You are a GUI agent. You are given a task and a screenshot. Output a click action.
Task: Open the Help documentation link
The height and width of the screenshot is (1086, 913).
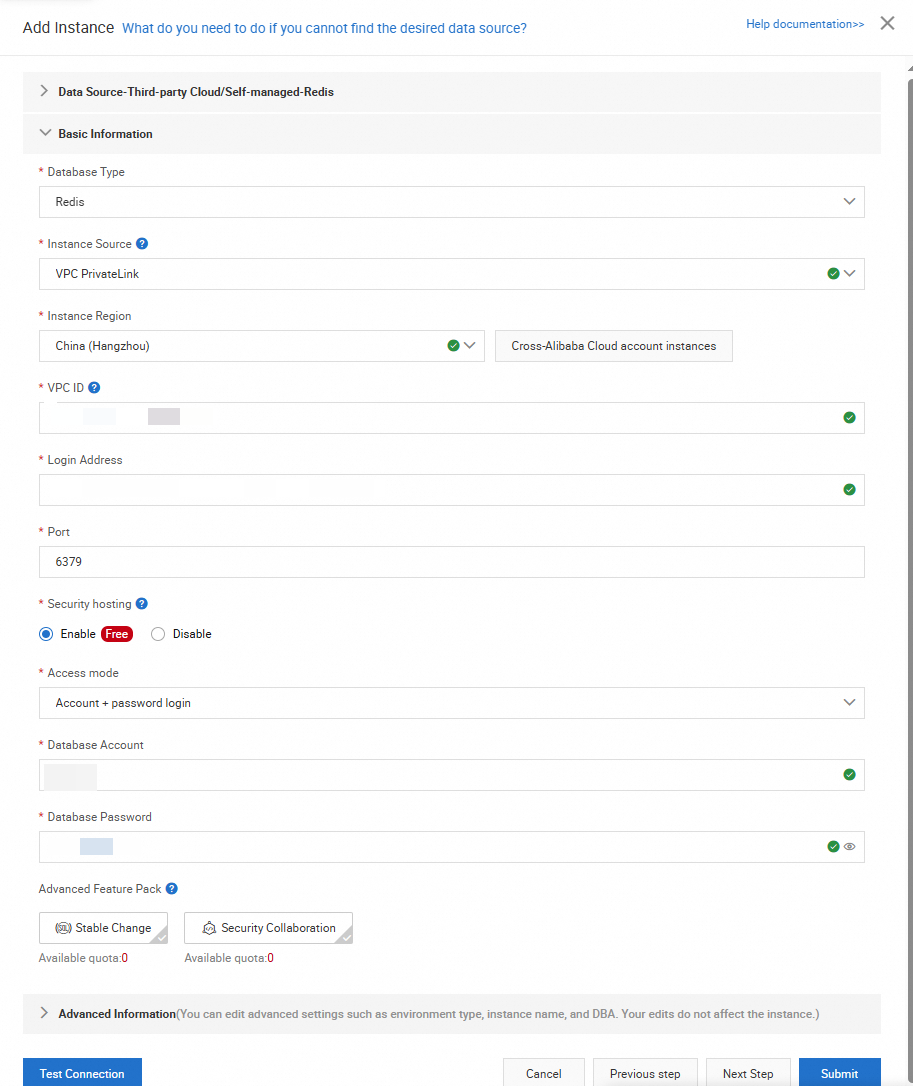point(805,24)
